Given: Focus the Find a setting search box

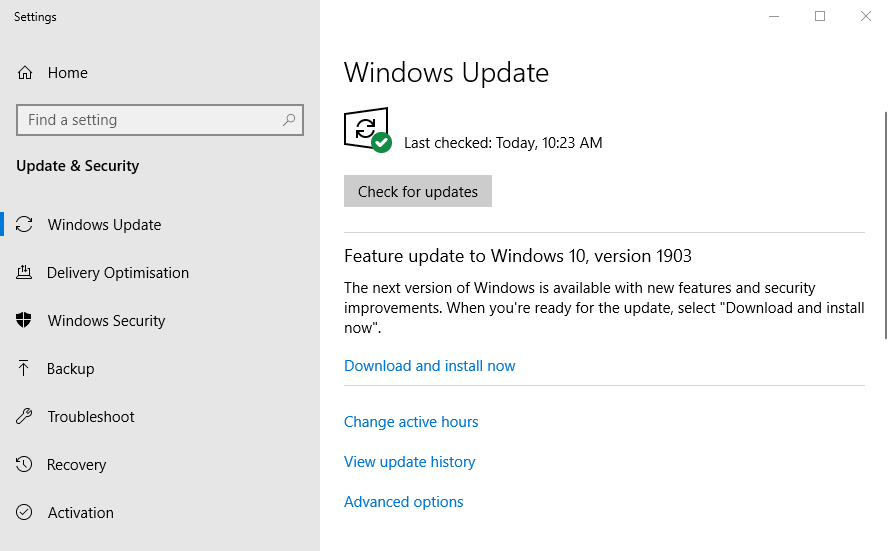Looking at the screenshot, I should 160,120.
